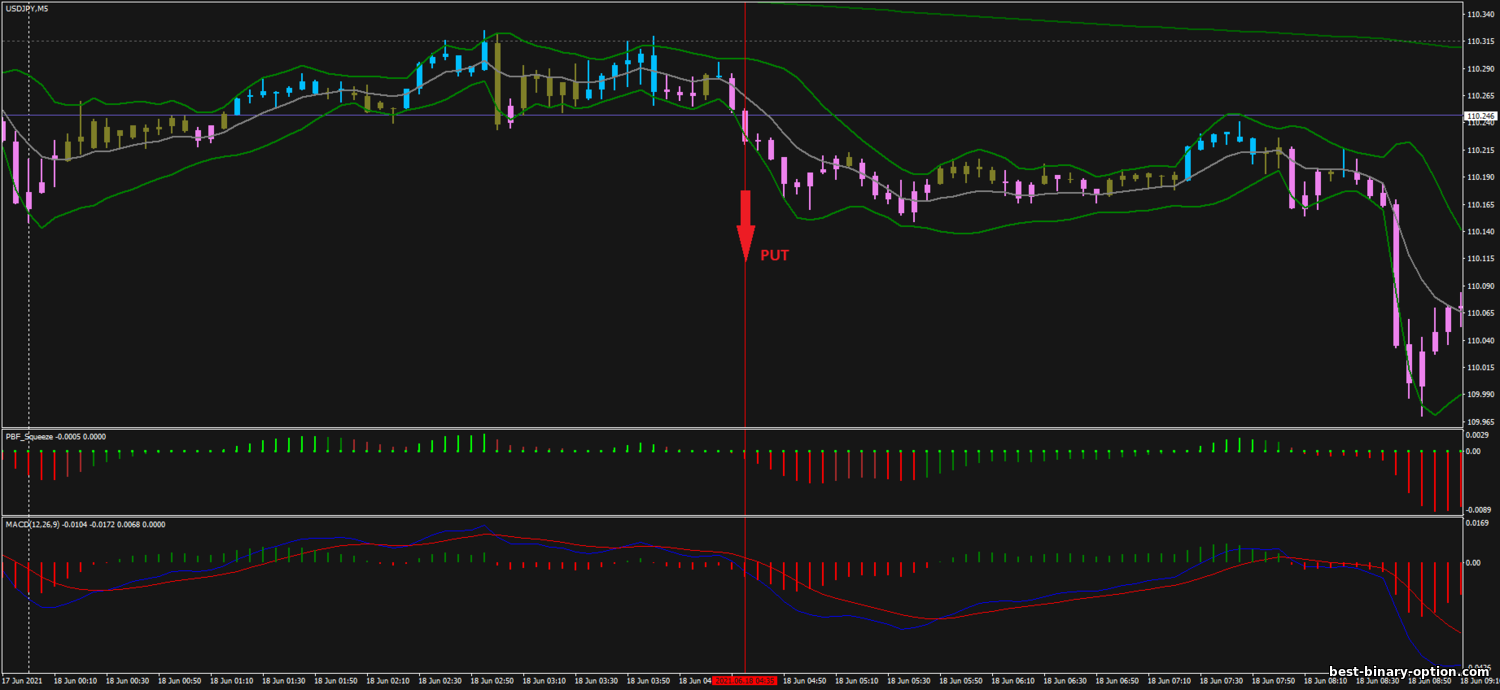The image size is (1500, 690).
Task: Click the 110.115 price axis label
Action: 1479,259
